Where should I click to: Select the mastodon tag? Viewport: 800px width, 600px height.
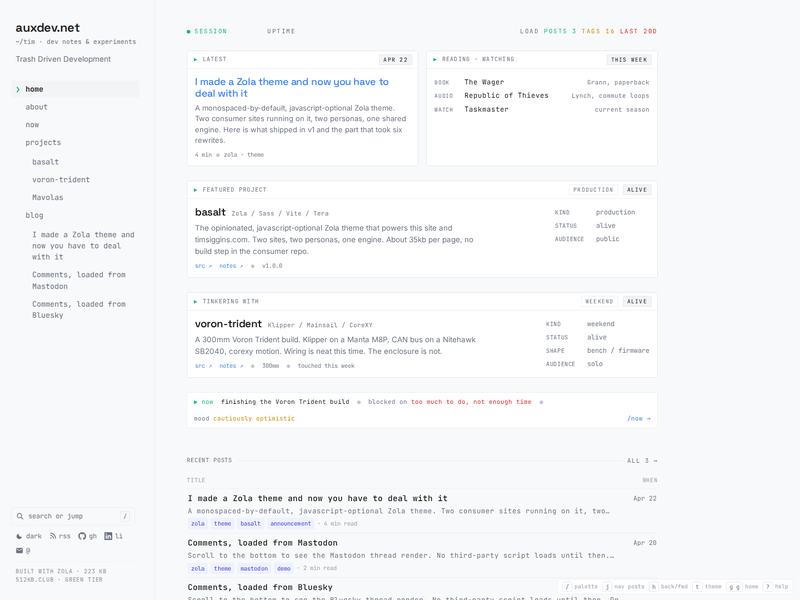tap(254, 568)
